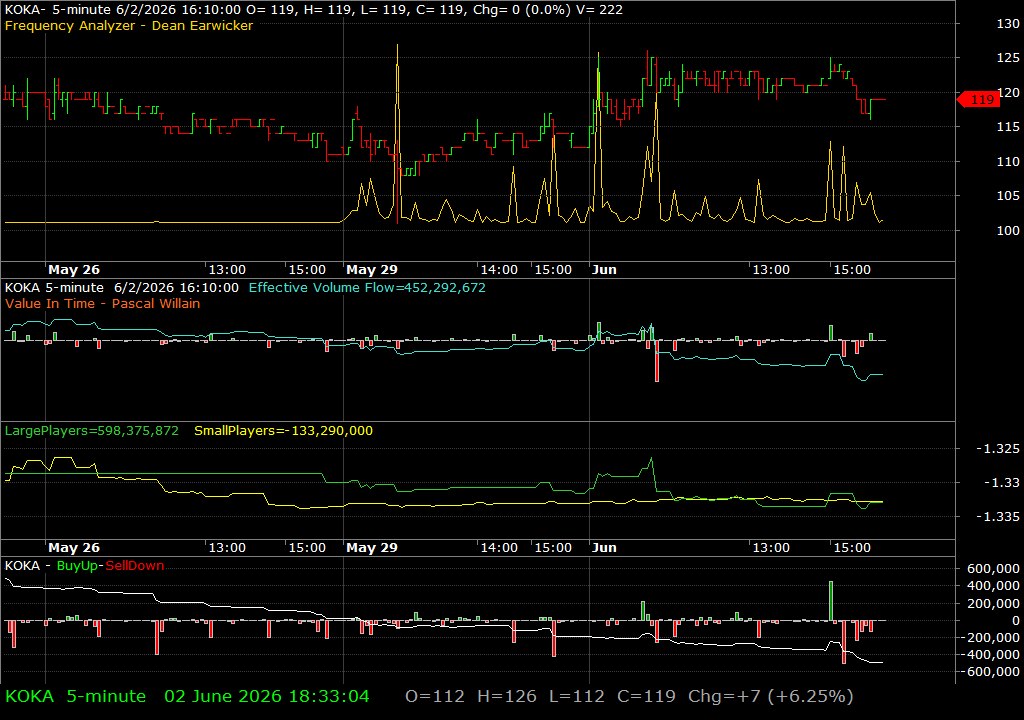The image size is (1024, 720).
Task: Click May 26 on the players pane time axis
Action: 74,548
